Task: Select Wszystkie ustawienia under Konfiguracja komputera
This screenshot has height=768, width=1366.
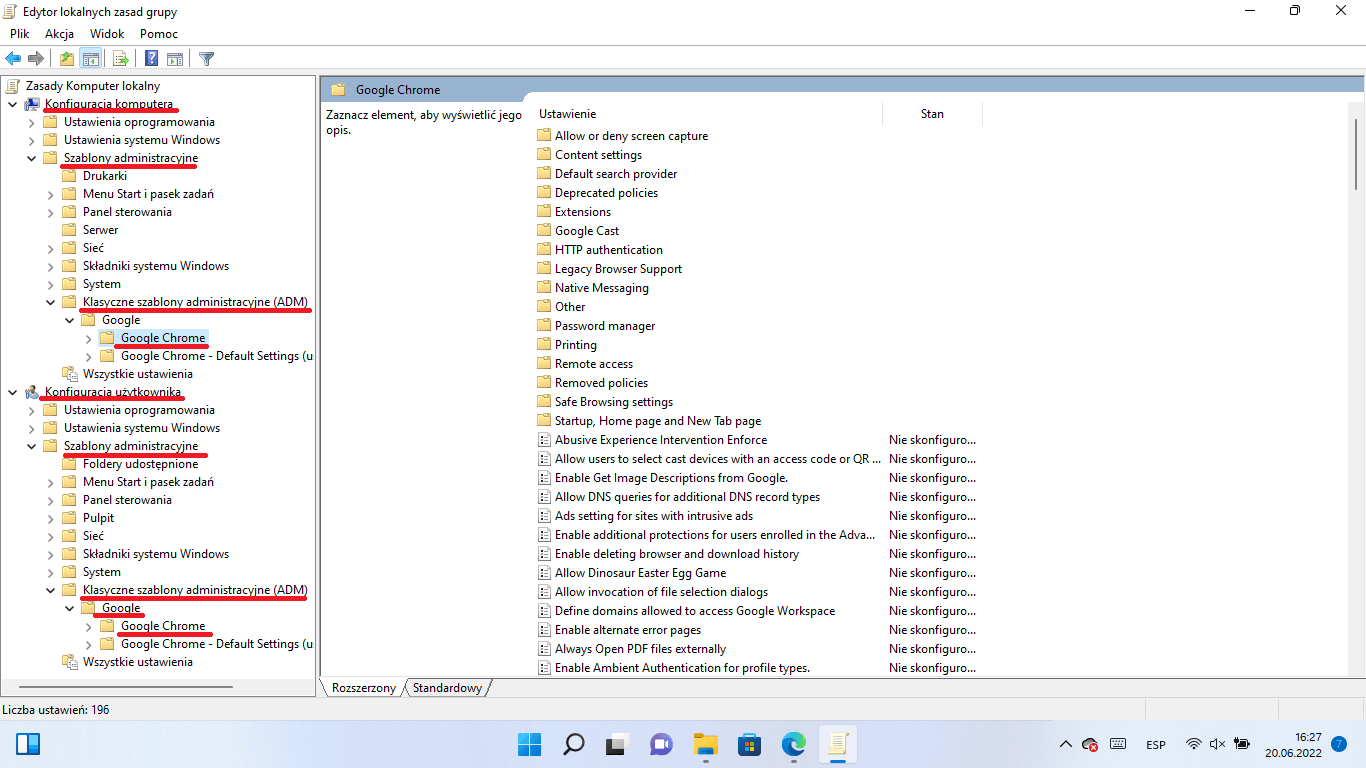Action: (138, 374)
